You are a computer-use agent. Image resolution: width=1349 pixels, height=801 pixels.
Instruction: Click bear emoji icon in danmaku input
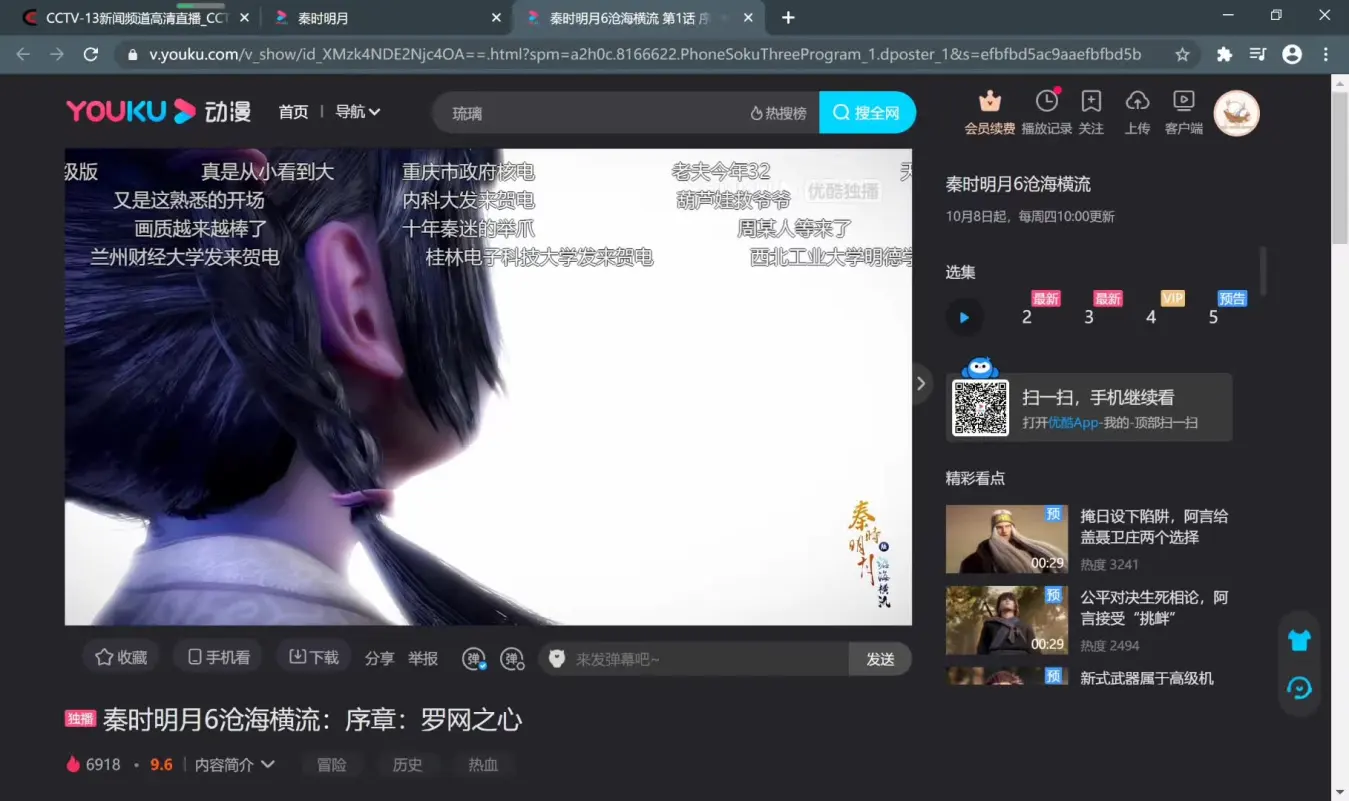[557, 659]
